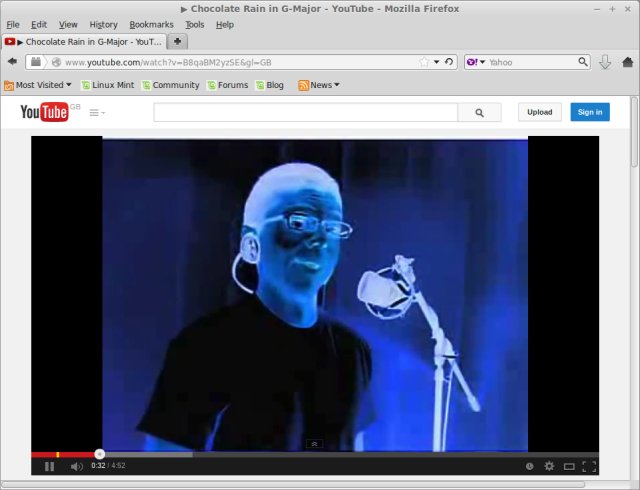Screen dimensions: 640x490
Task: Open video settings gear
Action: 549,466
